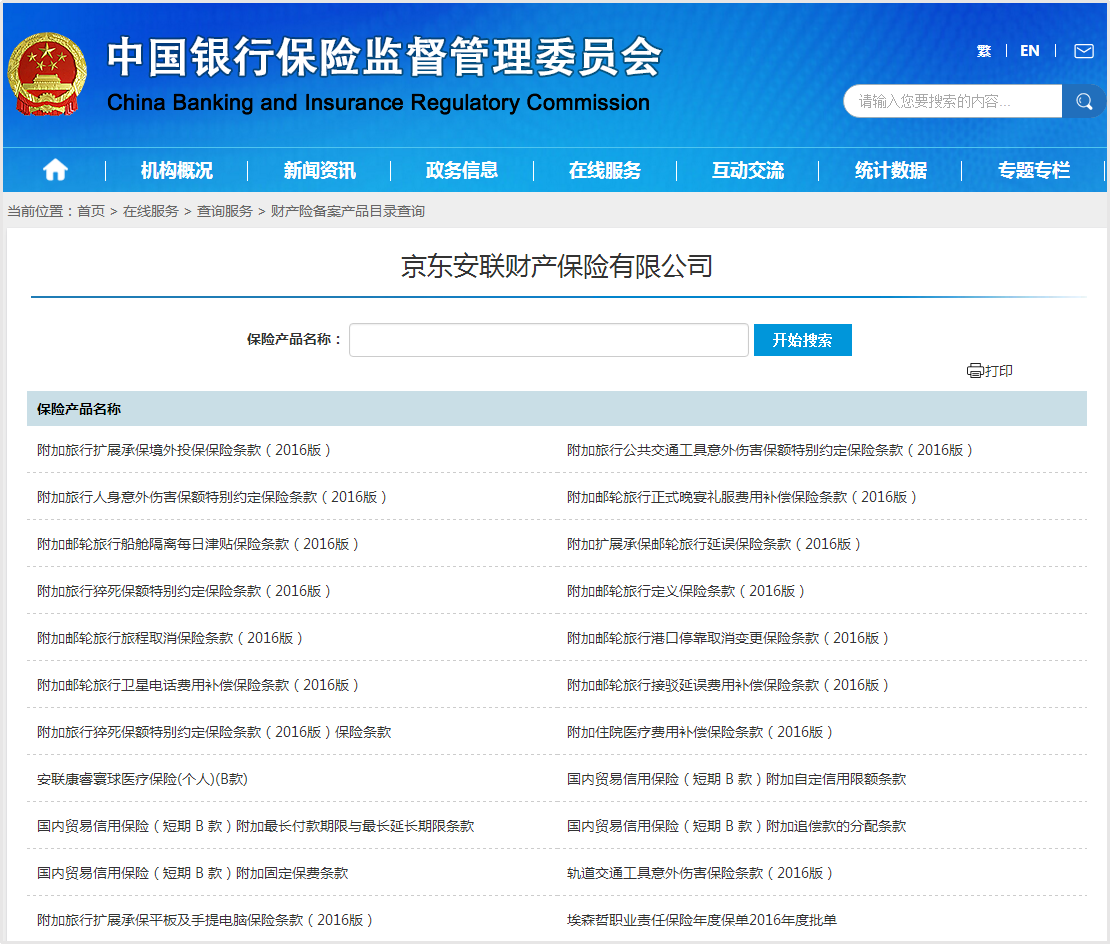The image size is (1111, 945).
Task: Open the 专题专栏 menu
Action: pyautogui.click(x=1034, y=170)
